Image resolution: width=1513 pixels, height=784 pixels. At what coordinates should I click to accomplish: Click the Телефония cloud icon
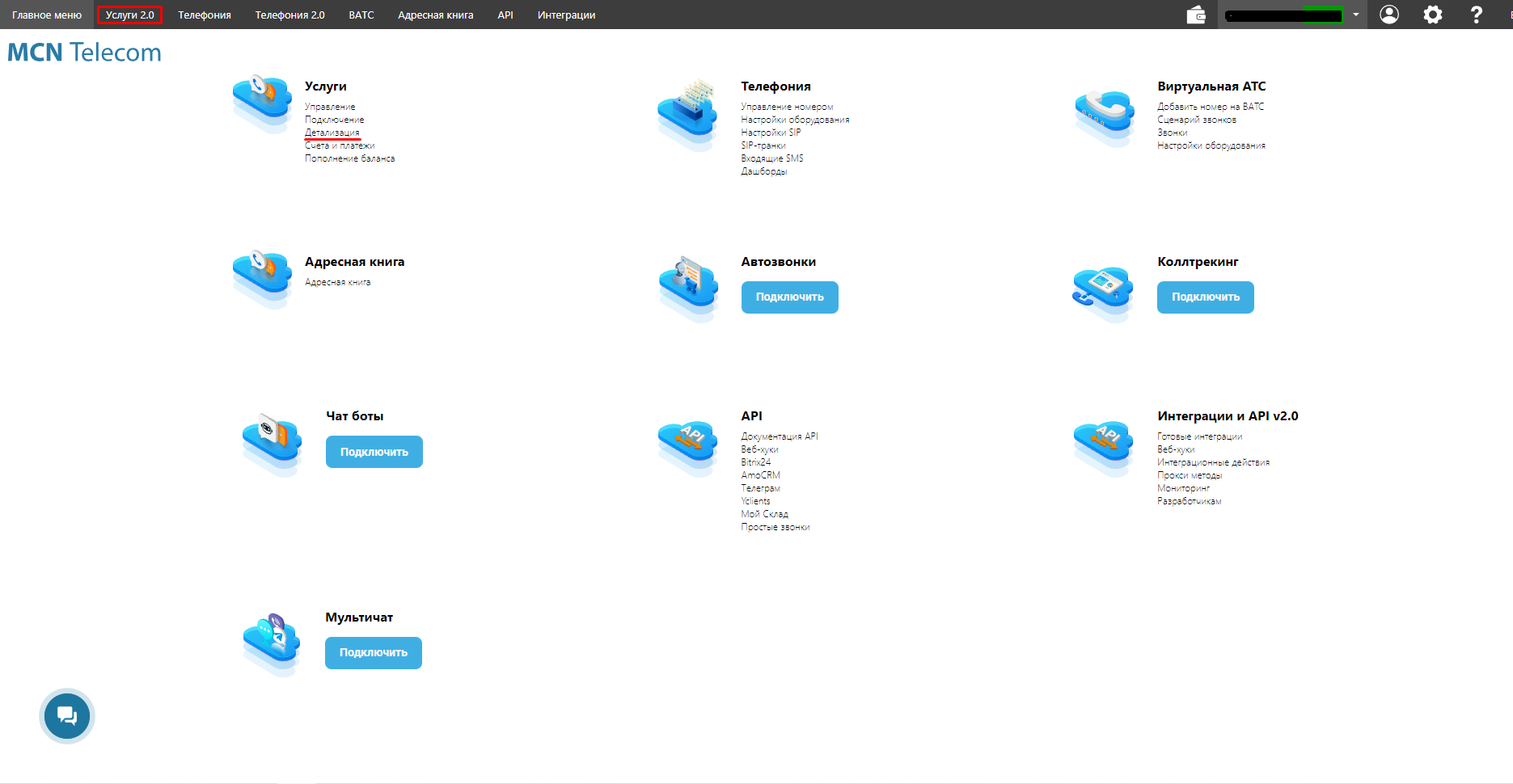click(x=687, y=114)
